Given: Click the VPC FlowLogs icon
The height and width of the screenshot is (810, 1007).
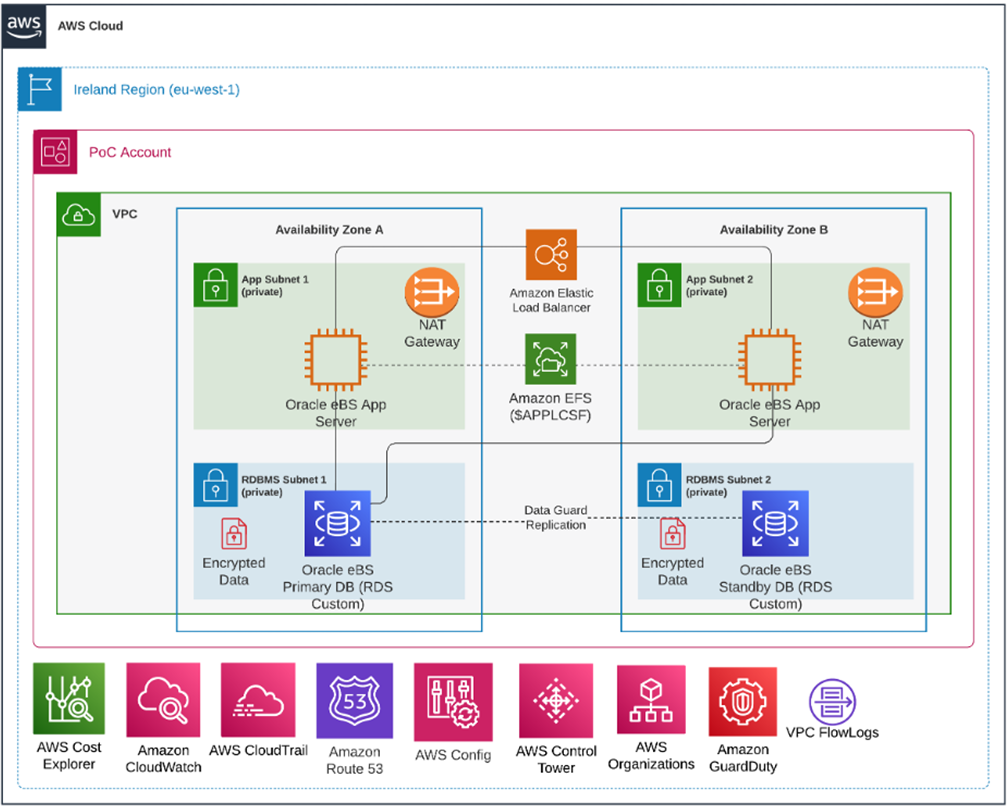Looking at the screenshot, I should click(x=832, y=701).
